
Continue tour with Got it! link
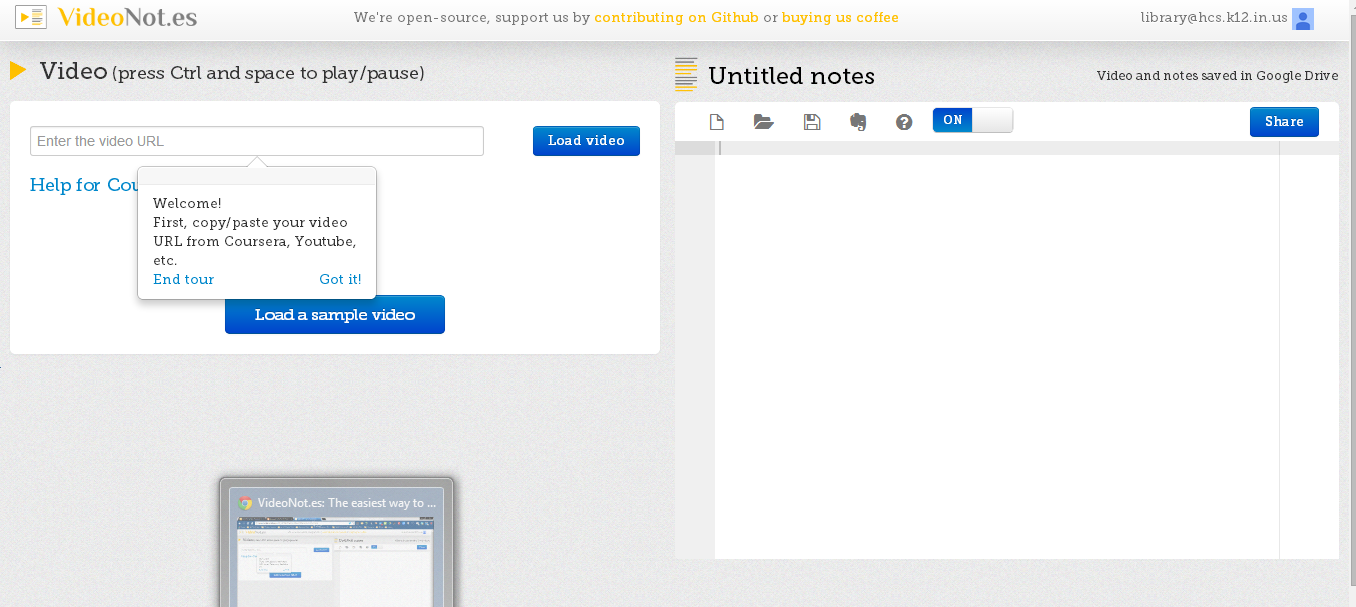click(340, 279)
